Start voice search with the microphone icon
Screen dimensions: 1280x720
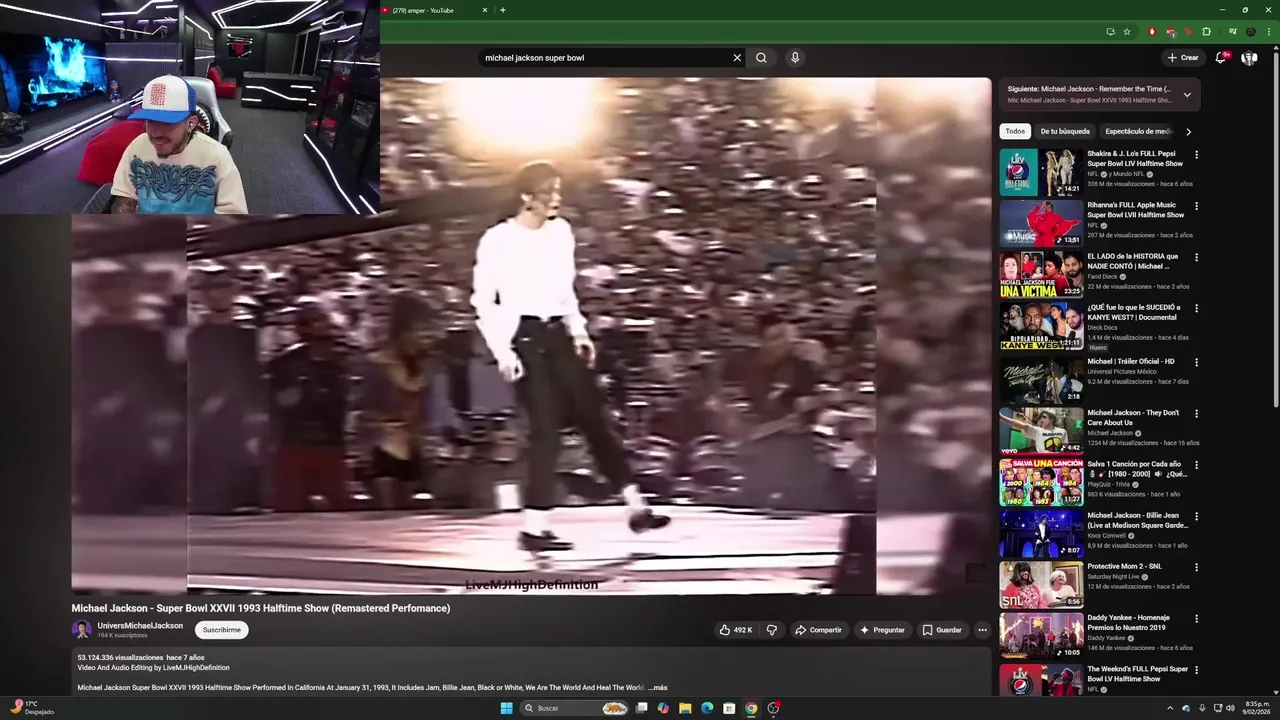pos(795,58)
